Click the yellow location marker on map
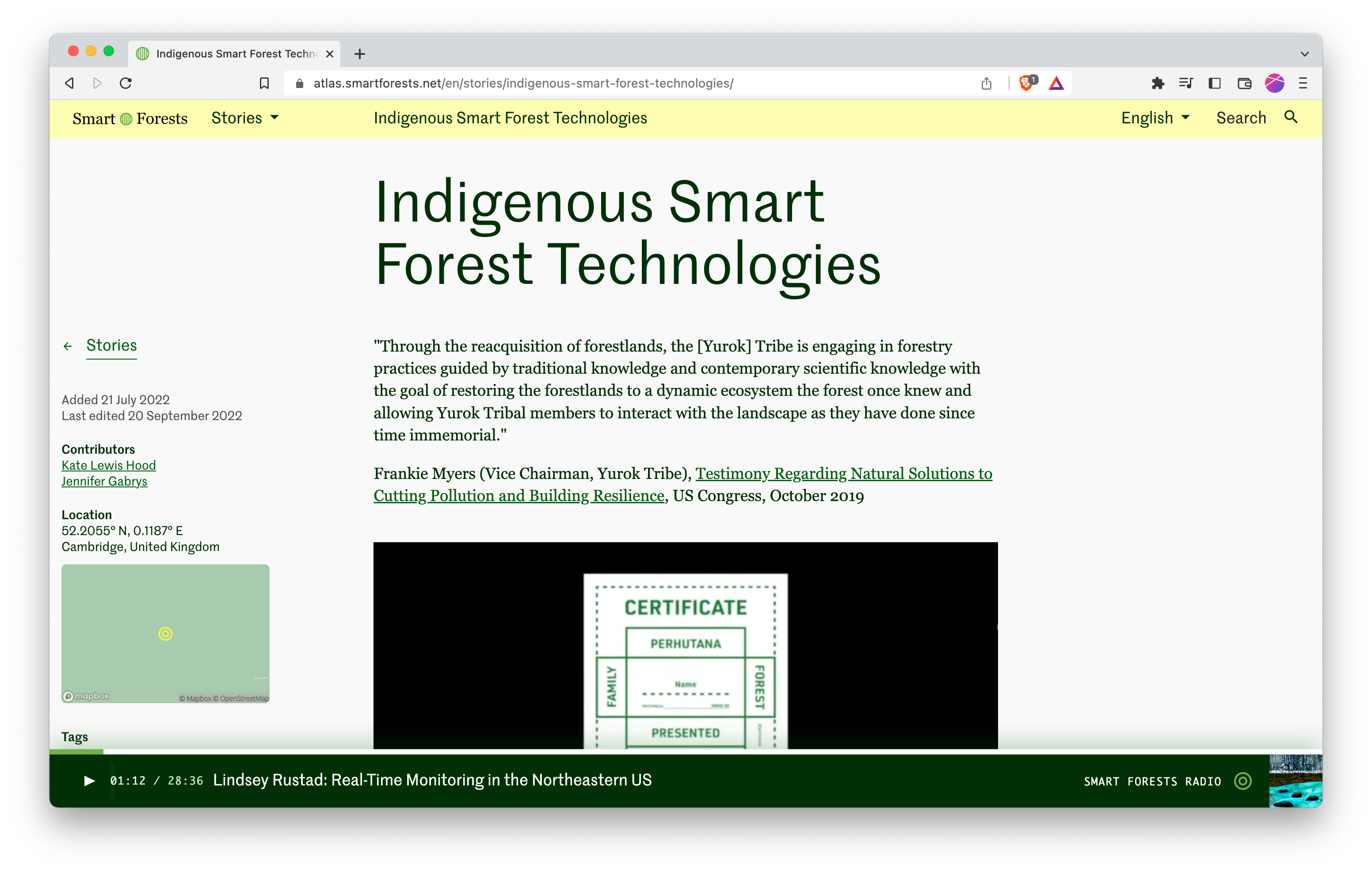Image resolution: width=1372 pixels, height=873 pixels. (x=165, y=633)
